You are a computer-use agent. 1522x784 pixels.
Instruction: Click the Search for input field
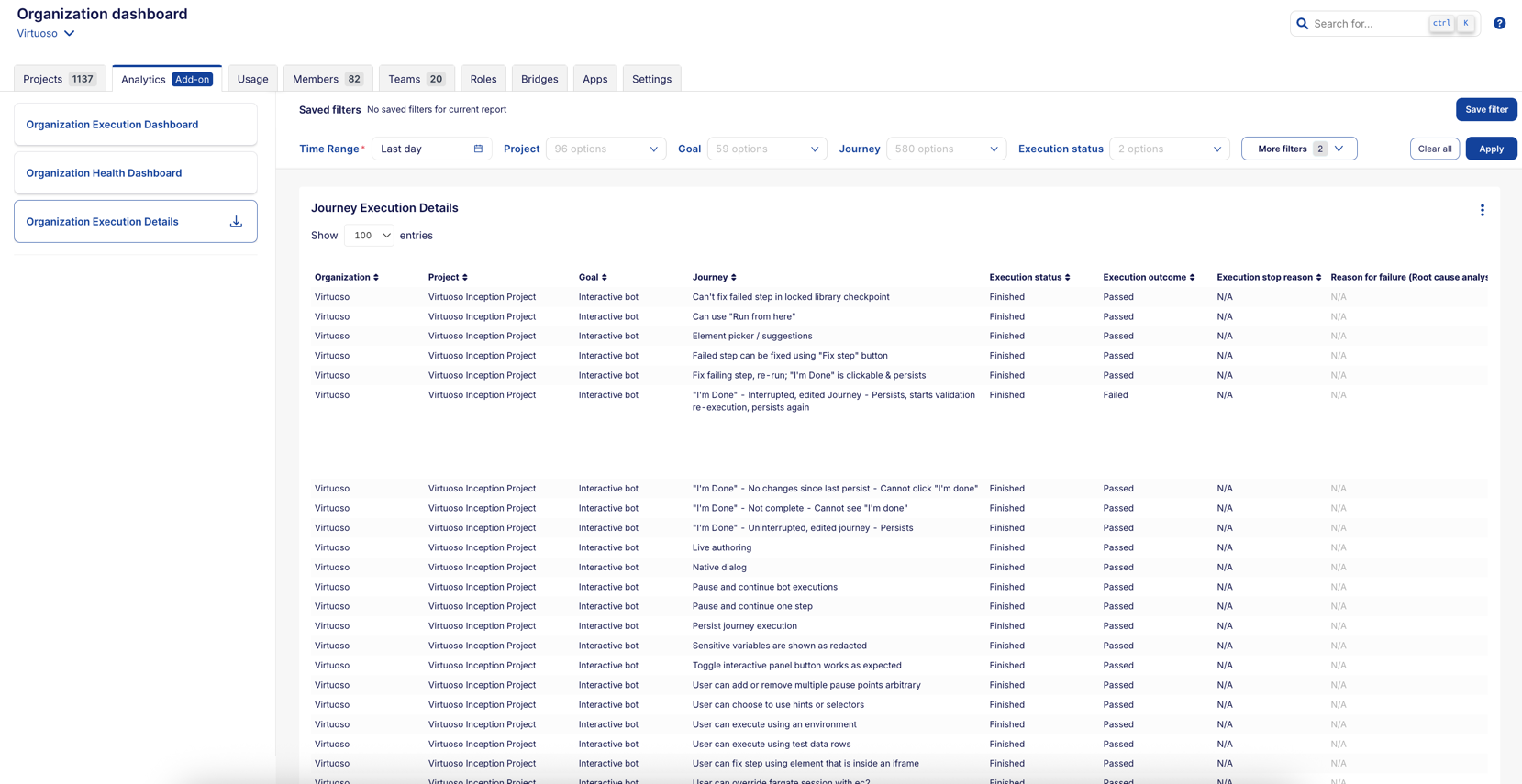tap(1367, 24)
